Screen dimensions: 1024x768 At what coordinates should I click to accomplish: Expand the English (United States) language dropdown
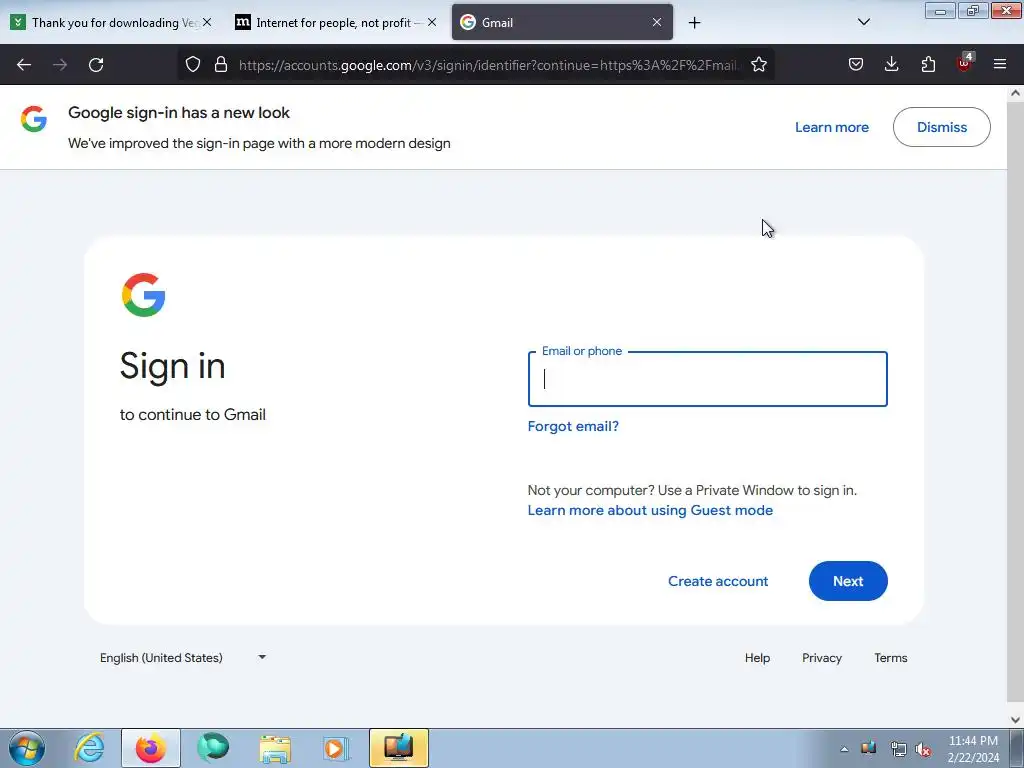[183, 658]
